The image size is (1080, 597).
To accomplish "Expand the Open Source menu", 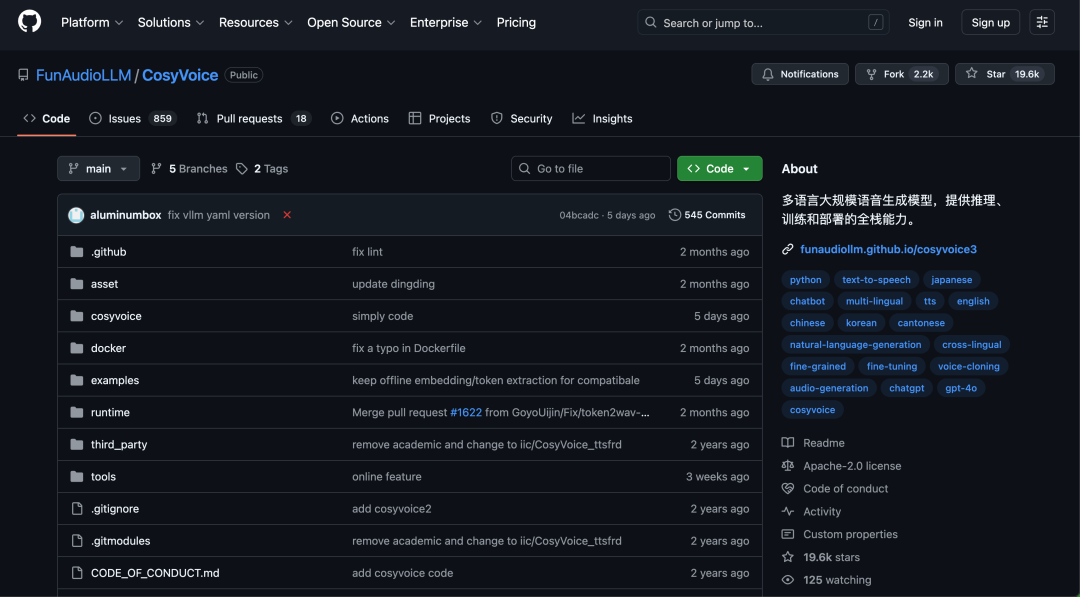I will [x=351, y=23].
